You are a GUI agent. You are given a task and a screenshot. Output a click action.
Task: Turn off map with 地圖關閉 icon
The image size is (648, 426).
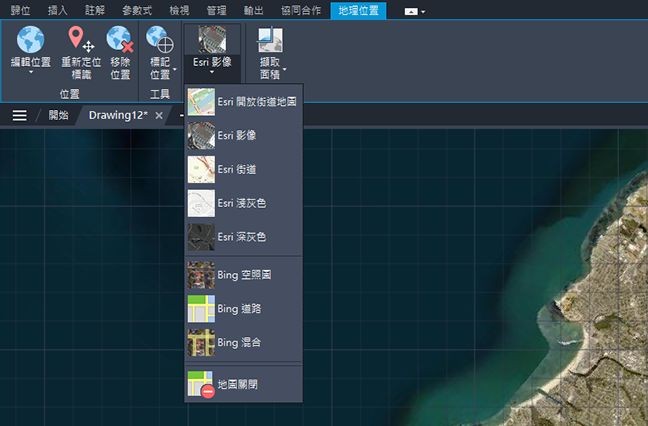pos(201,384)
